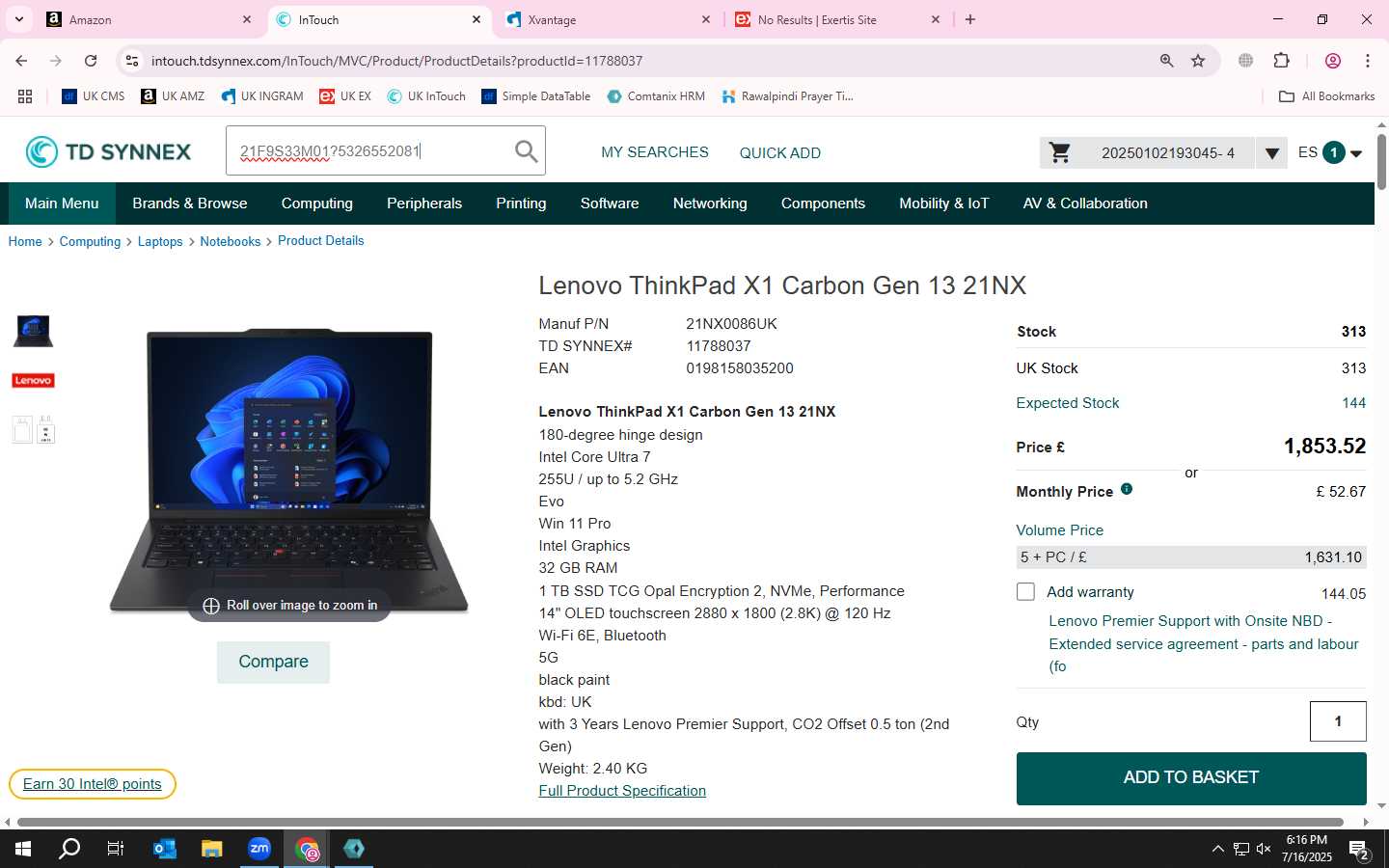Open the shopping basket cart icon
The image size is (1389, 868).
(x=1060, y=152)
